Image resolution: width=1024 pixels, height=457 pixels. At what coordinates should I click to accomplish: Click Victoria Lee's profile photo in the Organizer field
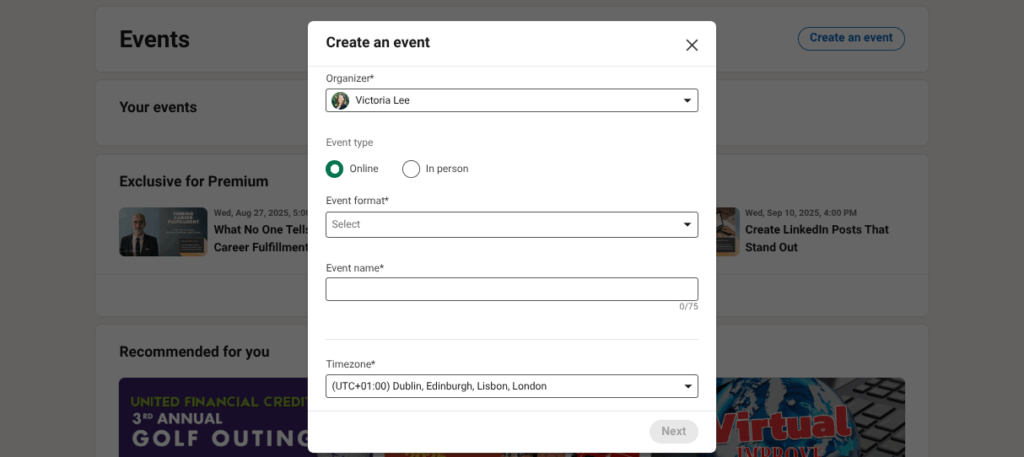(340, 101)
